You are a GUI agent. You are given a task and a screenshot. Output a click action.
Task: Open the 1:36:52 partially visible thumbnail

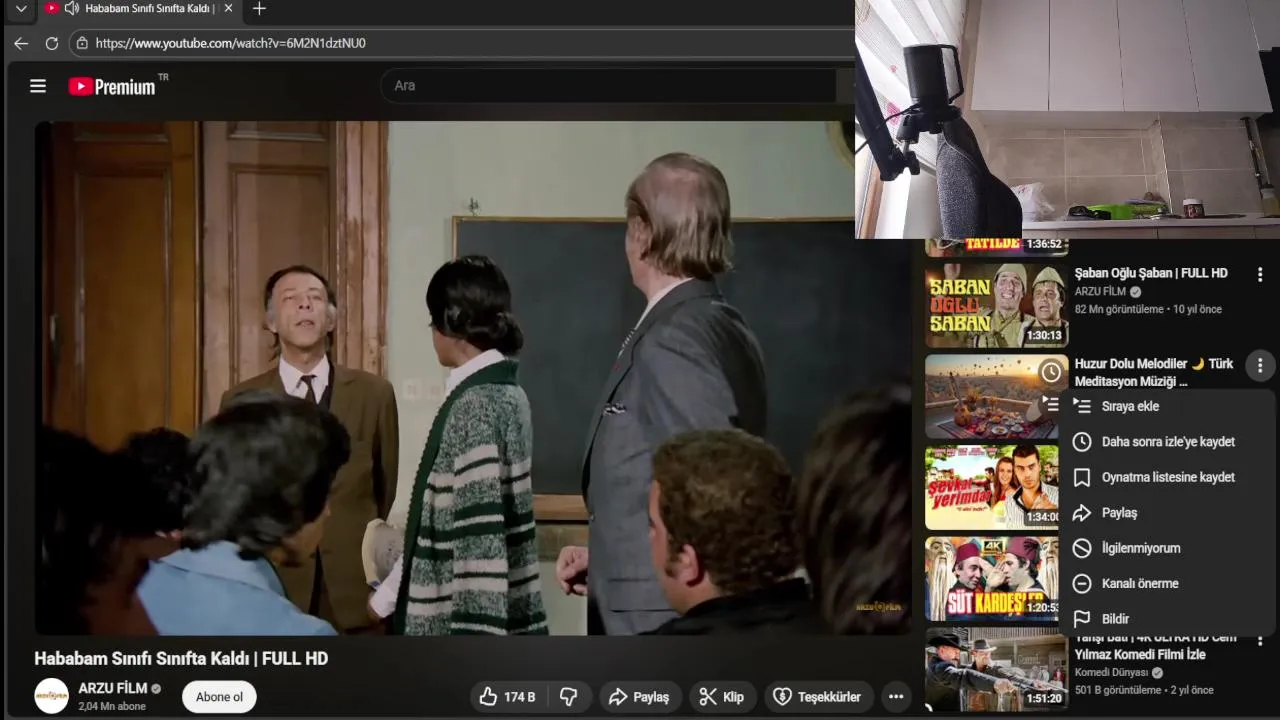(x=996, y=247)
